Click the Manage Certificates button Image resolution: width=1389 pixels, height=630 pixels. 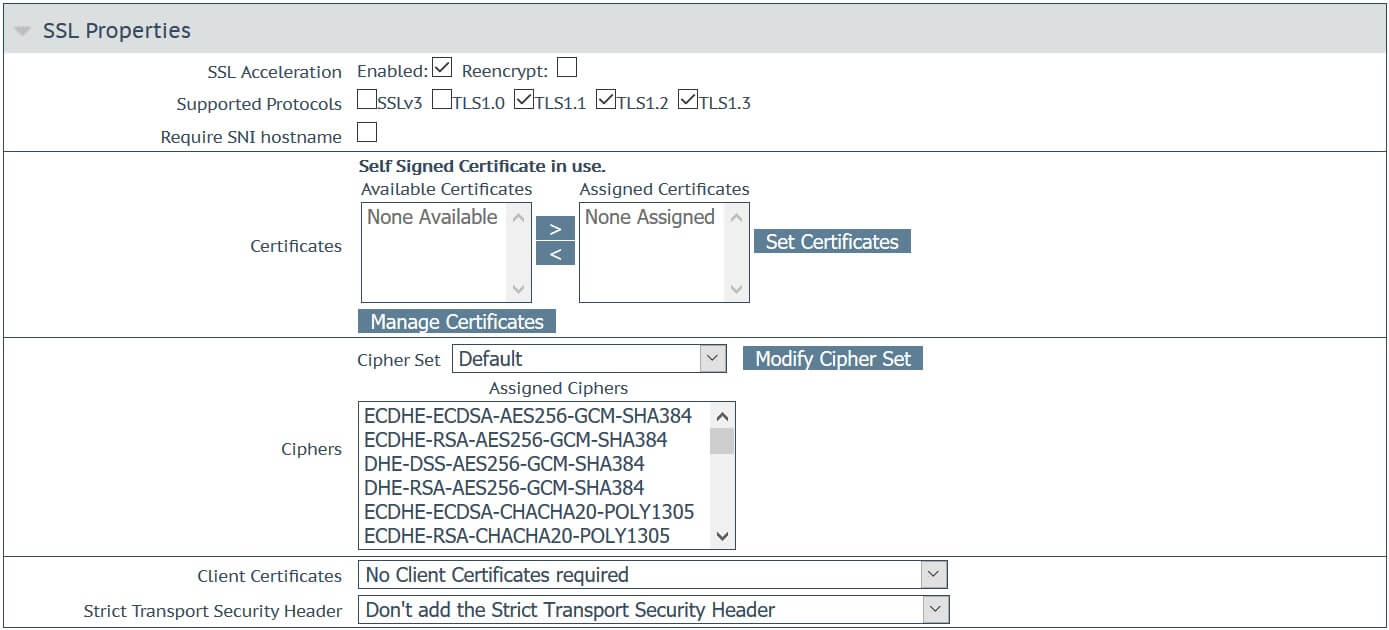[456, 321]
